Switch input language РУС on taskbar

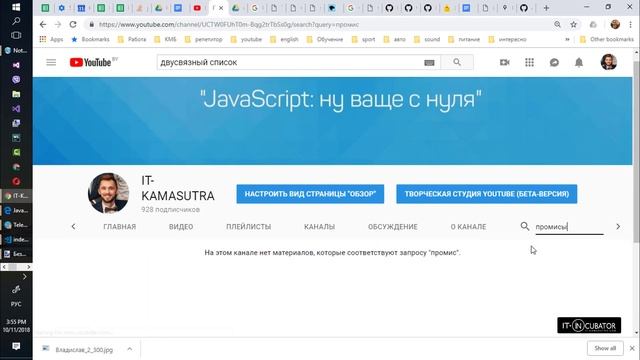click(16, 304)
